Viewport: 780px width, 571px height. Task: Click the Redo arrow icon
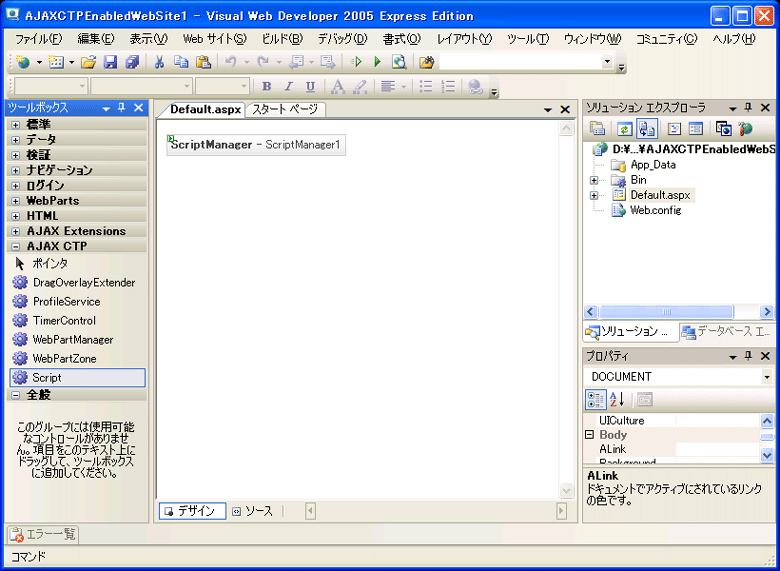263,62
